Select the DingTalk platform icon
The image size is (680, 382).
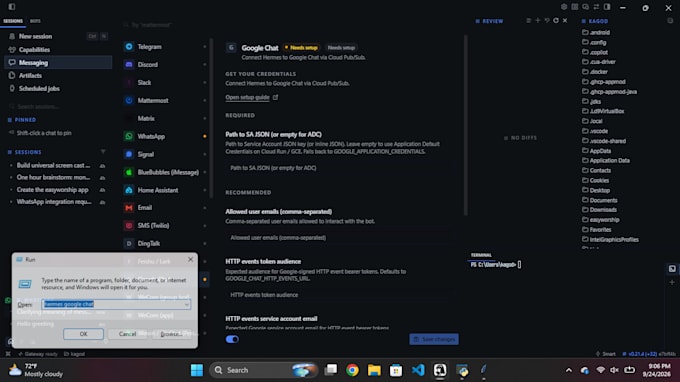pos(129,243)
